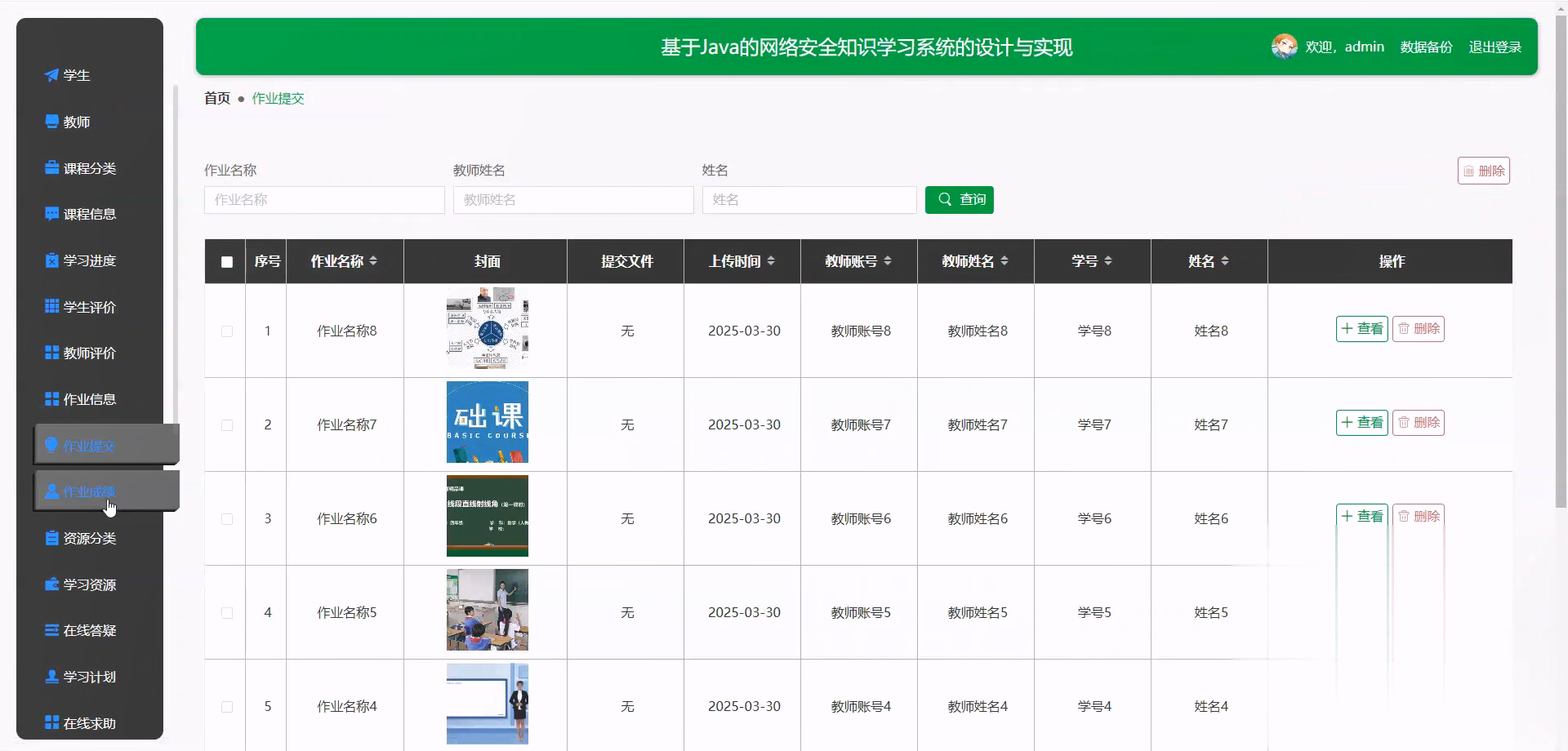The image size is (1568, 751).
Task: Click the 学习资源 folder icon
Action: click(51, 584)
